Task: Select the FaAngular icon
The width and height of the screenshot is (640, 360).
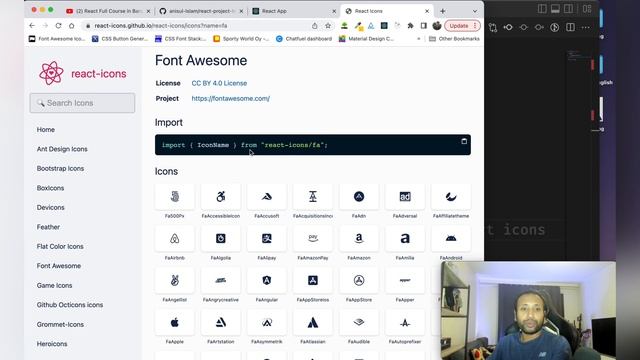Action: pos(267,281)
